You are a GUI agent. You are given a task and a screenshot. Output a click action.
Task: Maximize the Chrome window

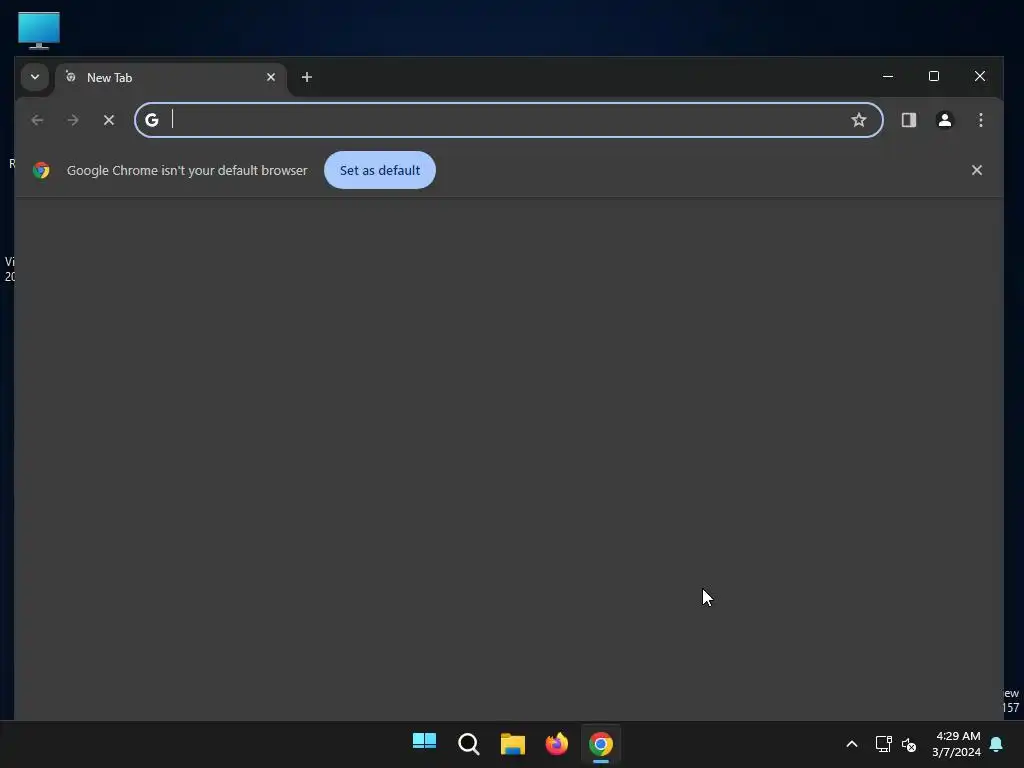click(934, 76)
